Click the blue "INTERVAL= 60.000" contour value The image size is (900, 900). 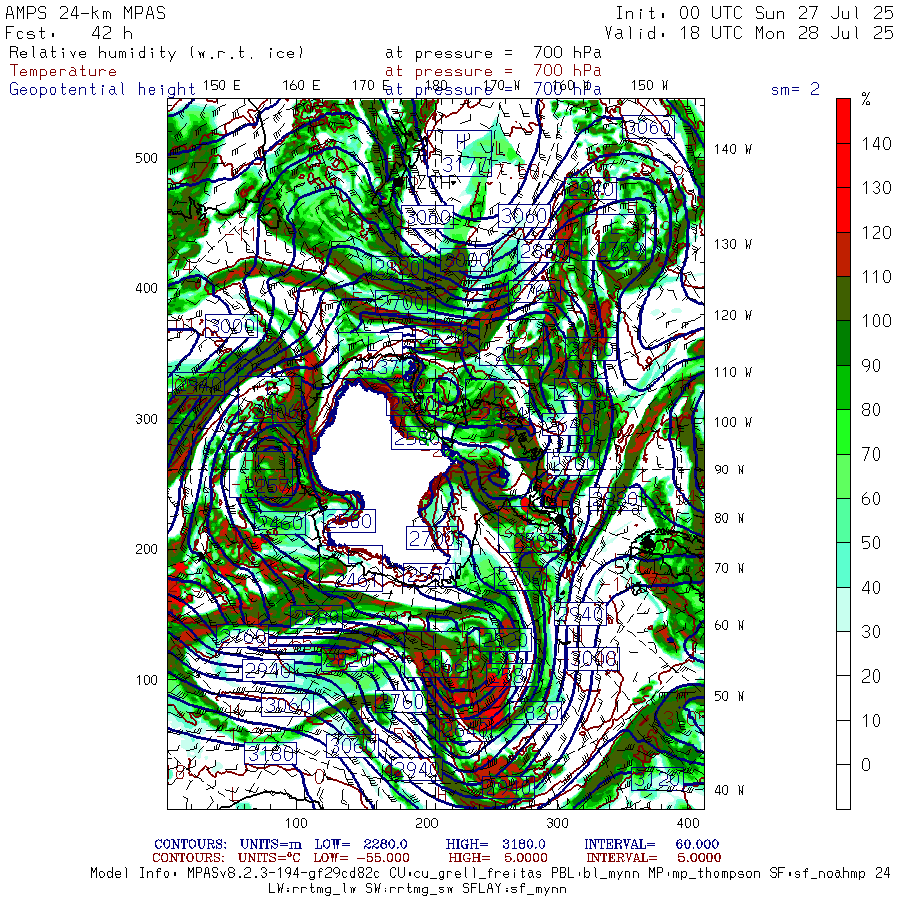pyautogui.click(x=651, y=844)
